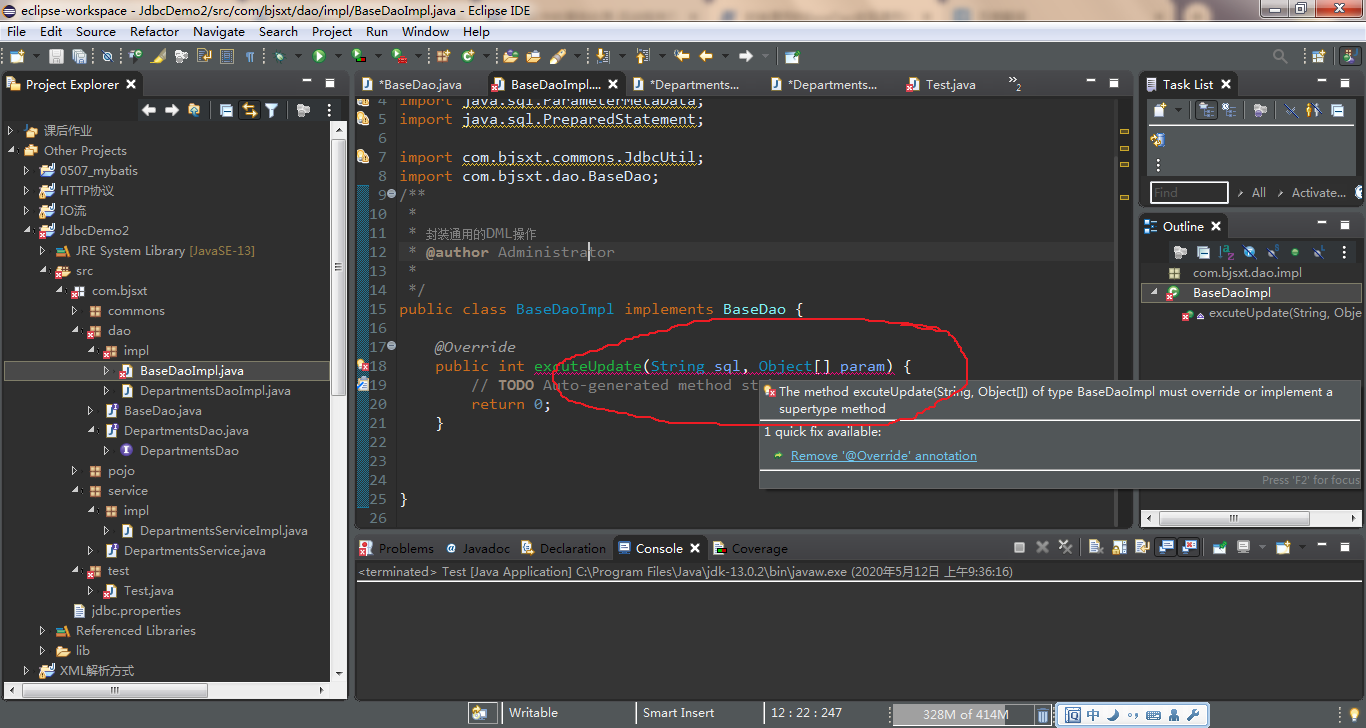Expand the 0507_mybatis project node
The height and width of the screenshot is (728, 1366).
click(x=28, y=170)
